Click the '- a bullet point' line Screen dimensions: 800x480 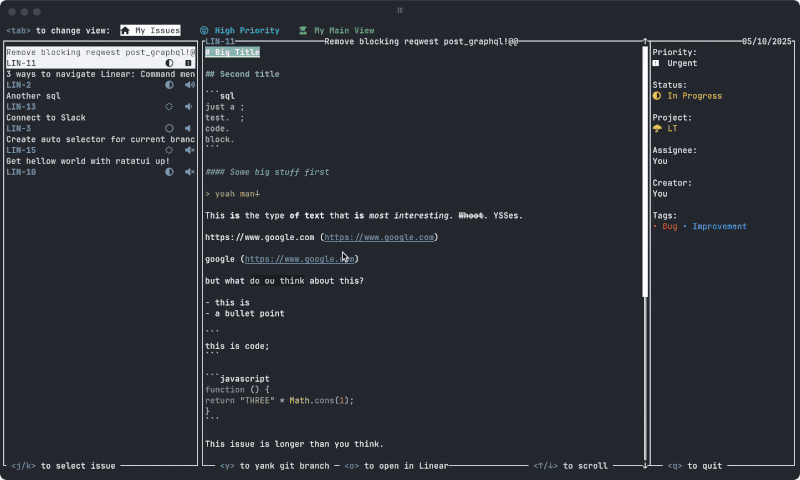click(245, 314)
